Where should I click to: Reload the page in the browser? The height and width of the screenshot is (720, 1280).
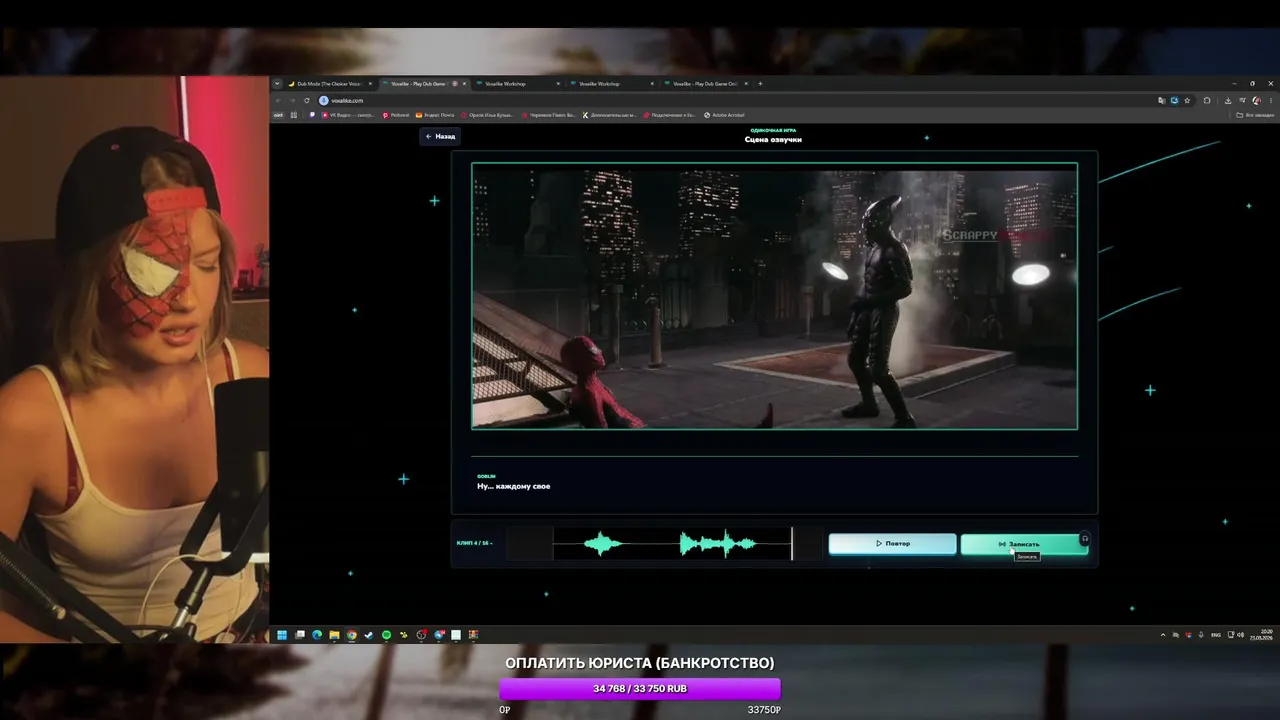[x=307, y=100]
